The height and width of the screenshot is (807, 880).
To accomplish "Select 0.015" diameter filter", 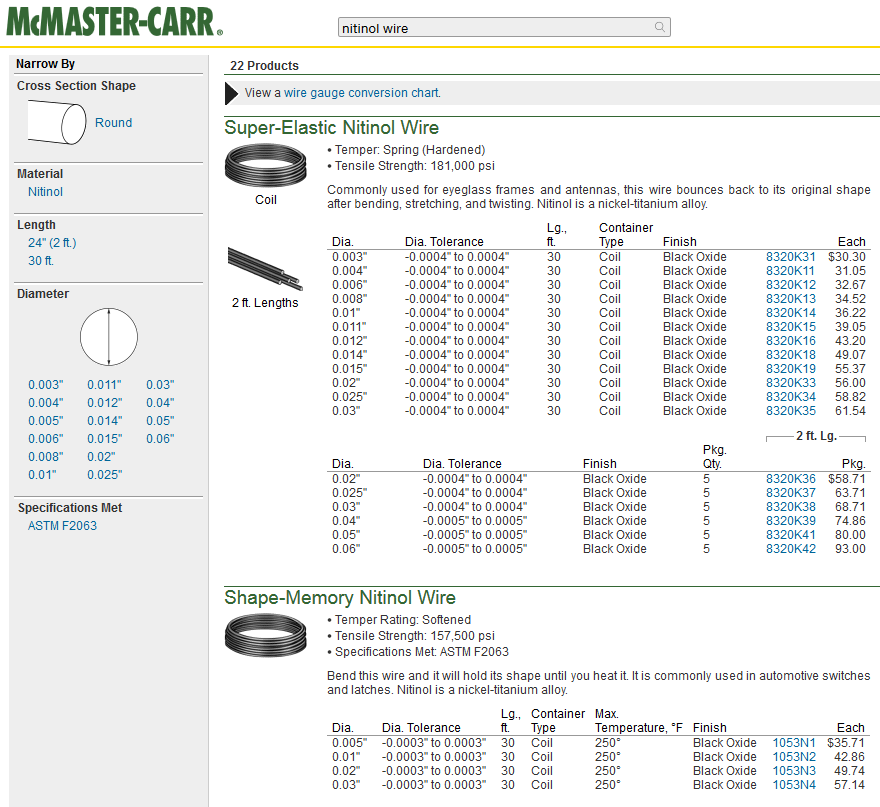I will 105,439.
